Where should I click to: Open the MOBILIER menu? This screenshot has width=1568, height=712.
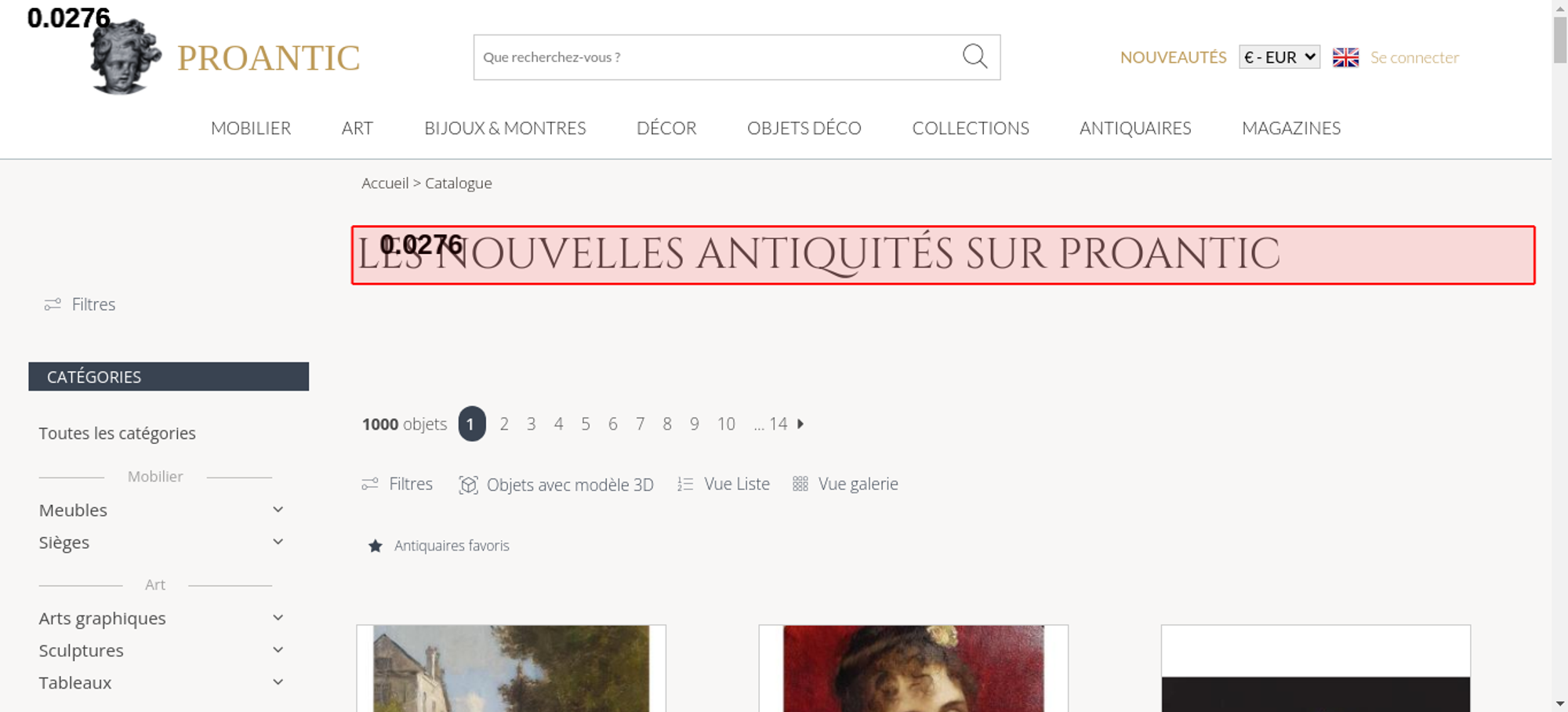(x=251, y=128)
